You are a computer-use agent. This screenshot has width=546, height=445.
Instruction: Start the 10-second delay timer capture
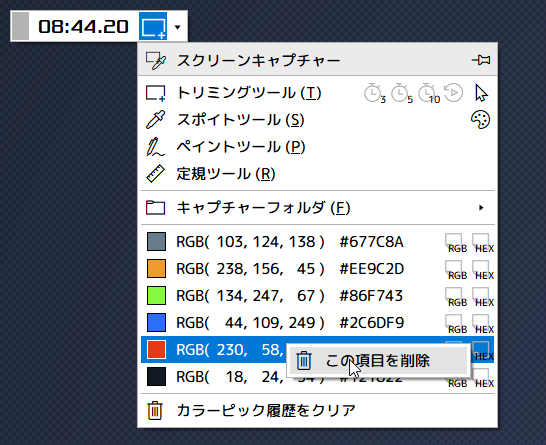[x=429, y=93]
